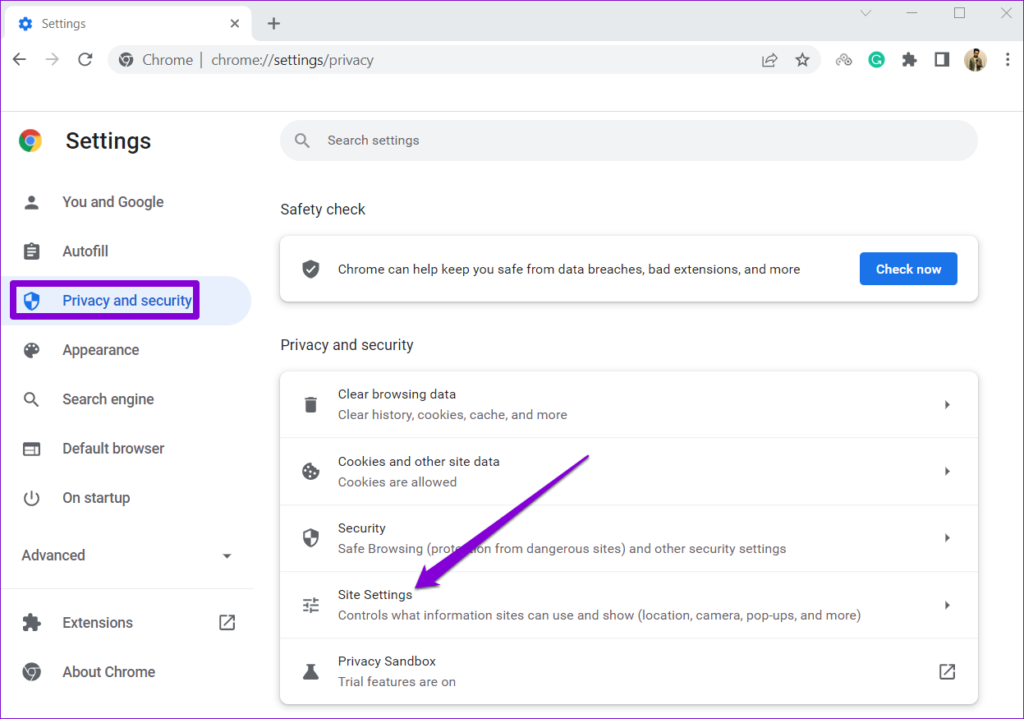Click the Safety check shield icon
The image size is (1024, 719).
tap(311, 269)
